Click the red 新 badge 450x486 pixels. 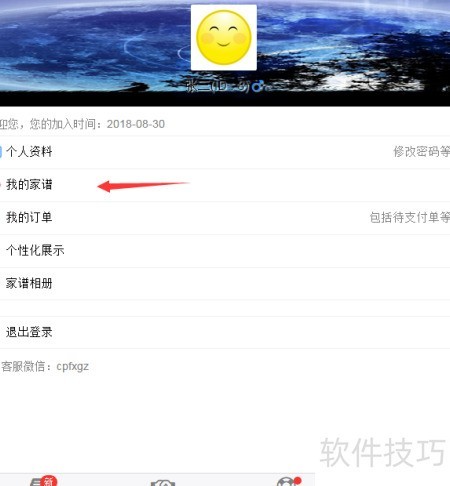49,481
